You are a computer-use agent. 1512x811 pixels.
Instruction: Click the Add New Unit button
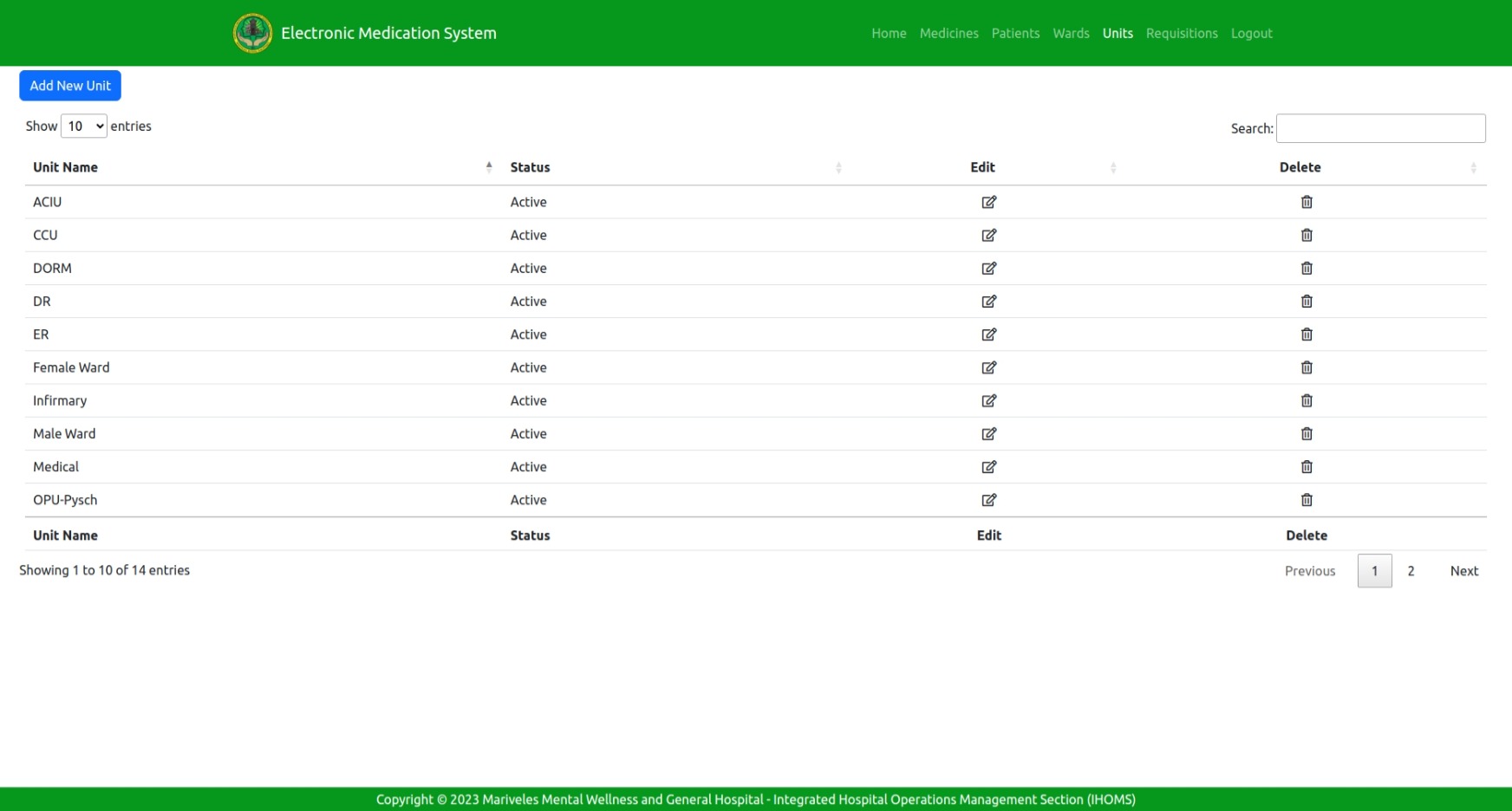(x=70, y=86)
